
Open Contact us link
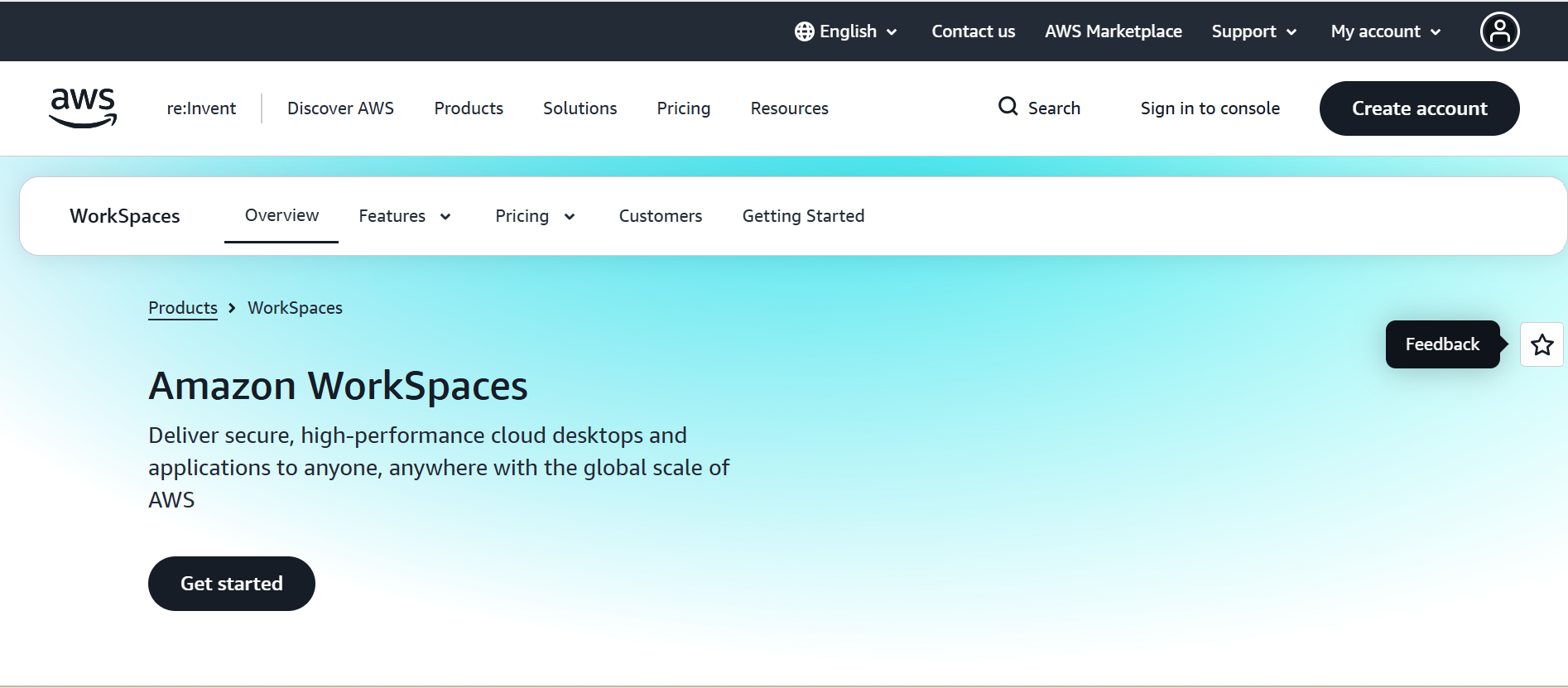click(x=973, y=31)
